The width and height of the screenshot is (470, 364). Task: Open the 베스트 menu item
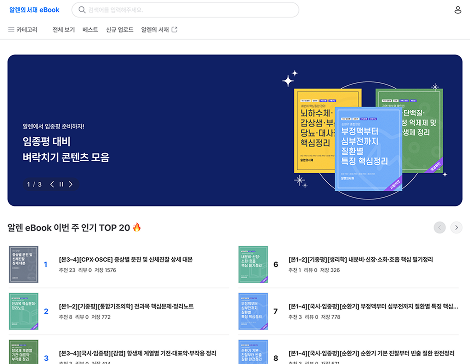pos(90,30)
